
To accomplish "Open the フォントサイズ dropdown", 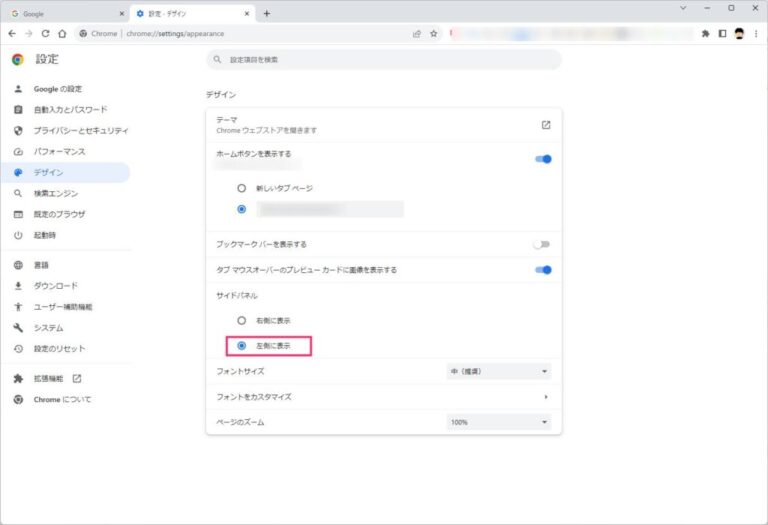I will (498, 371).
